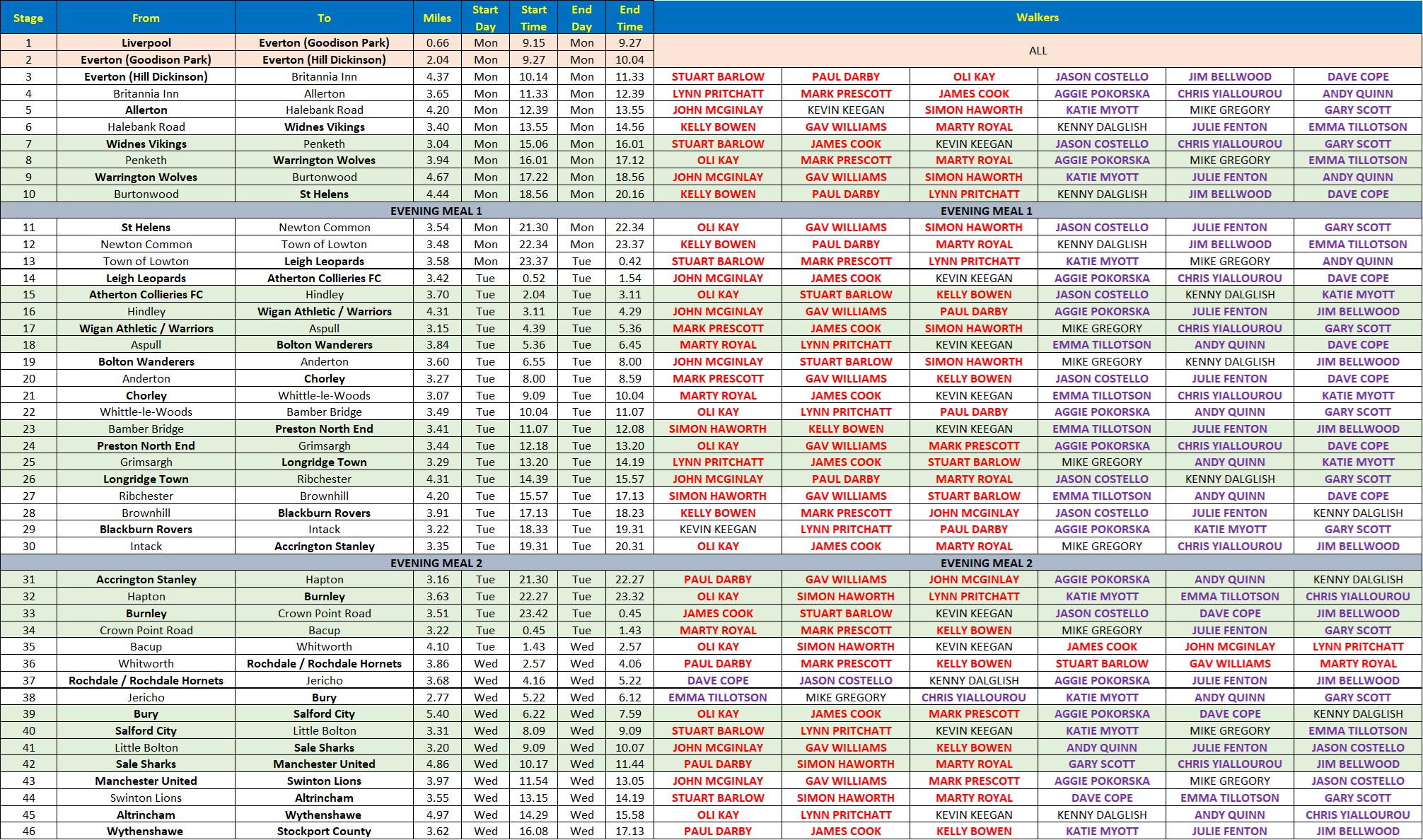
Task: Click Stockport County destination cell
Action: (324, 832)
